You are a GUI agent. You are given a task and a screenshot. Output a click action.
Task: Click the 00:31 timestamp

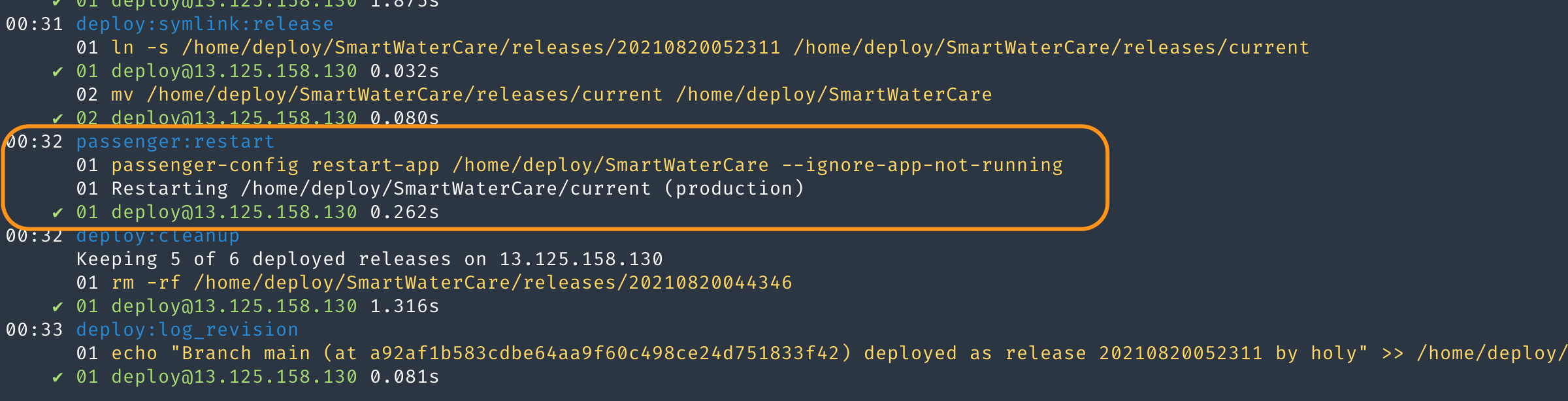[x=35, y=24]
